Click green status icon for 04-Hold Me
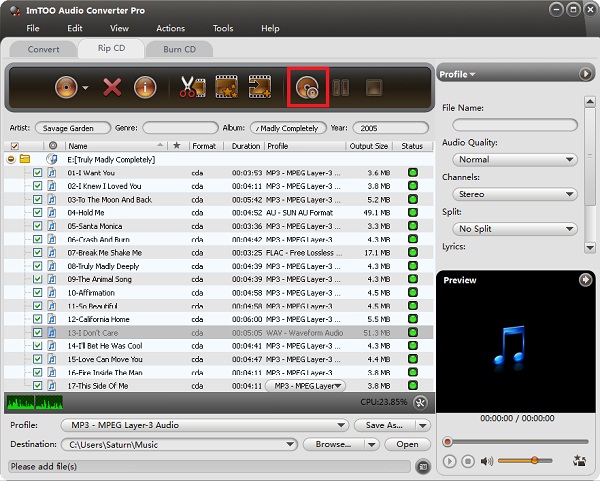The image size is (600, 481). (x=412, y=212)
